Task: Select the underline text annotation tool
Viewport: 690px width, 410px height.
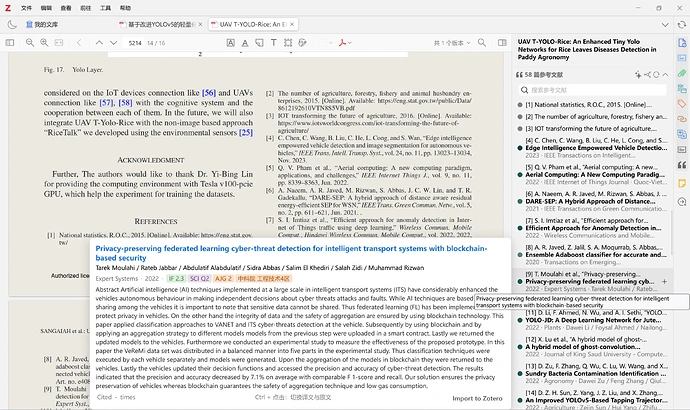Action: pyautogui.click(x=245, y=43)
